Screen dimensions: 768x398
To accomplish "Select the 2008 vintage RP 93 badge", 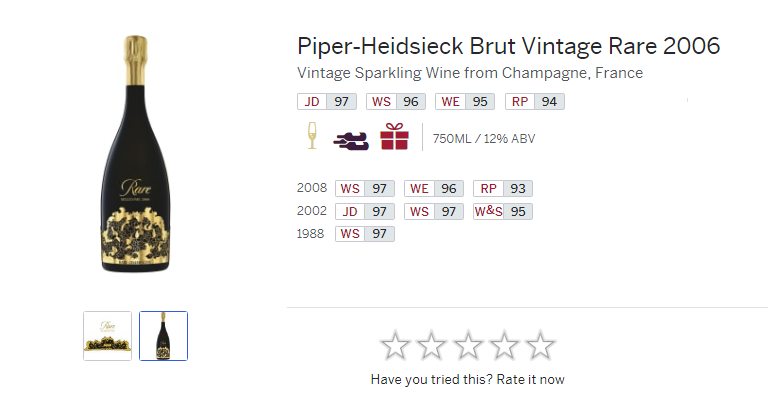I will (503, 188).
